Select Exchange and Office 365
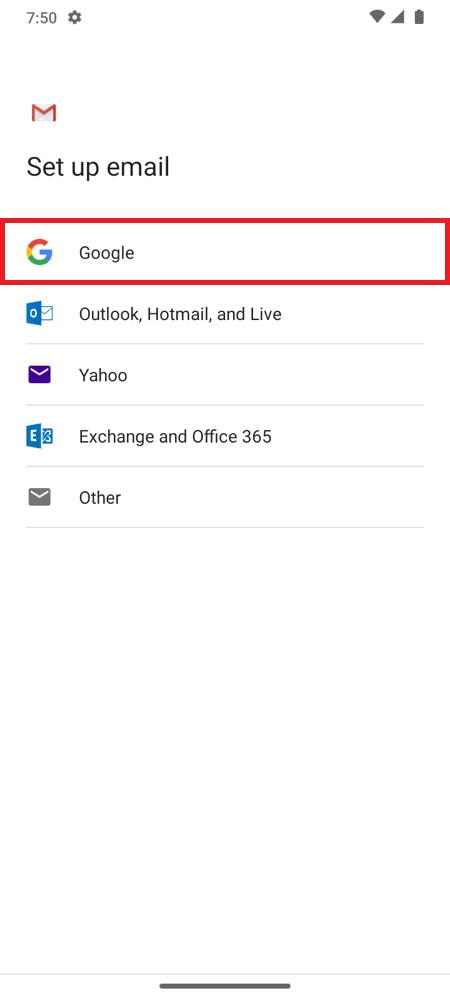 [225, 436]
